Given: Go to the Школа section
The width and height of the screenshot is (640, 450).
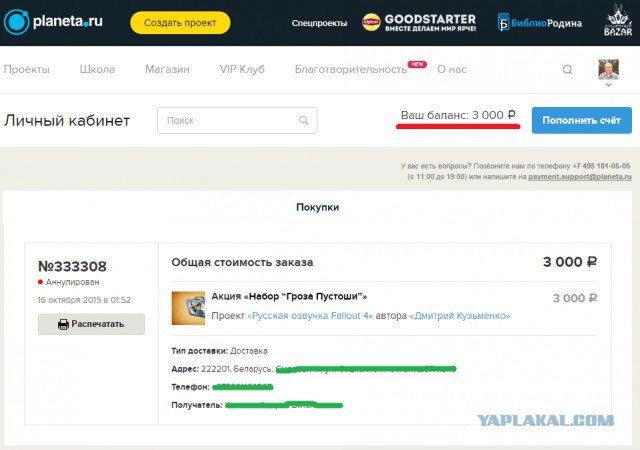Looking at the screenshot, I should [97, 69].
